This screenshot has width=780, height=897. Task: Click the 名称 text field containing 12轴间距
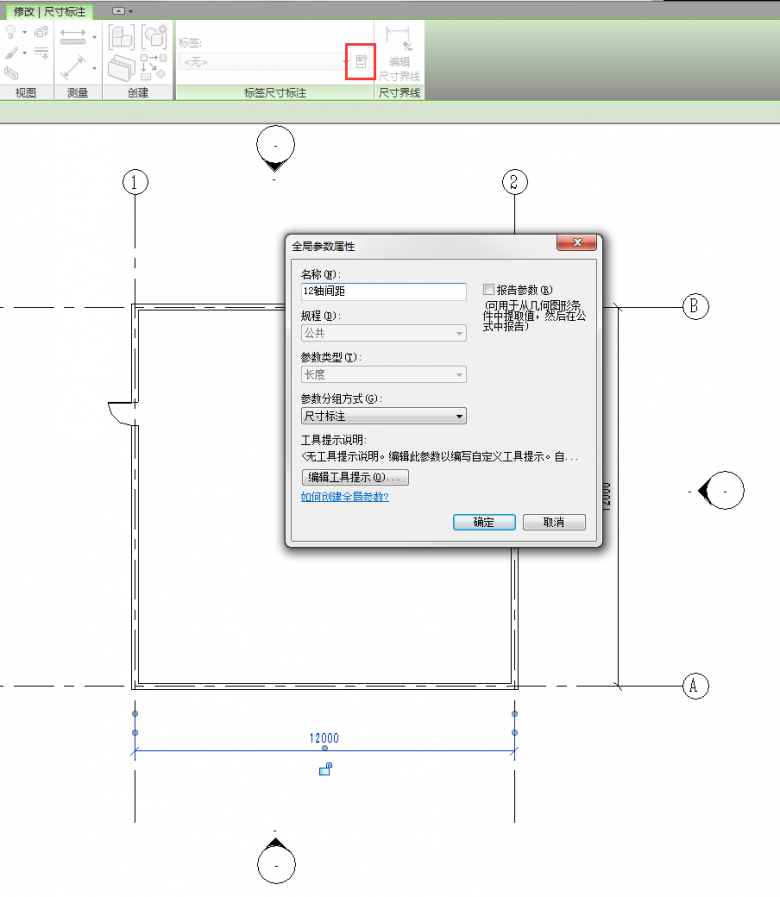point(384,291)
